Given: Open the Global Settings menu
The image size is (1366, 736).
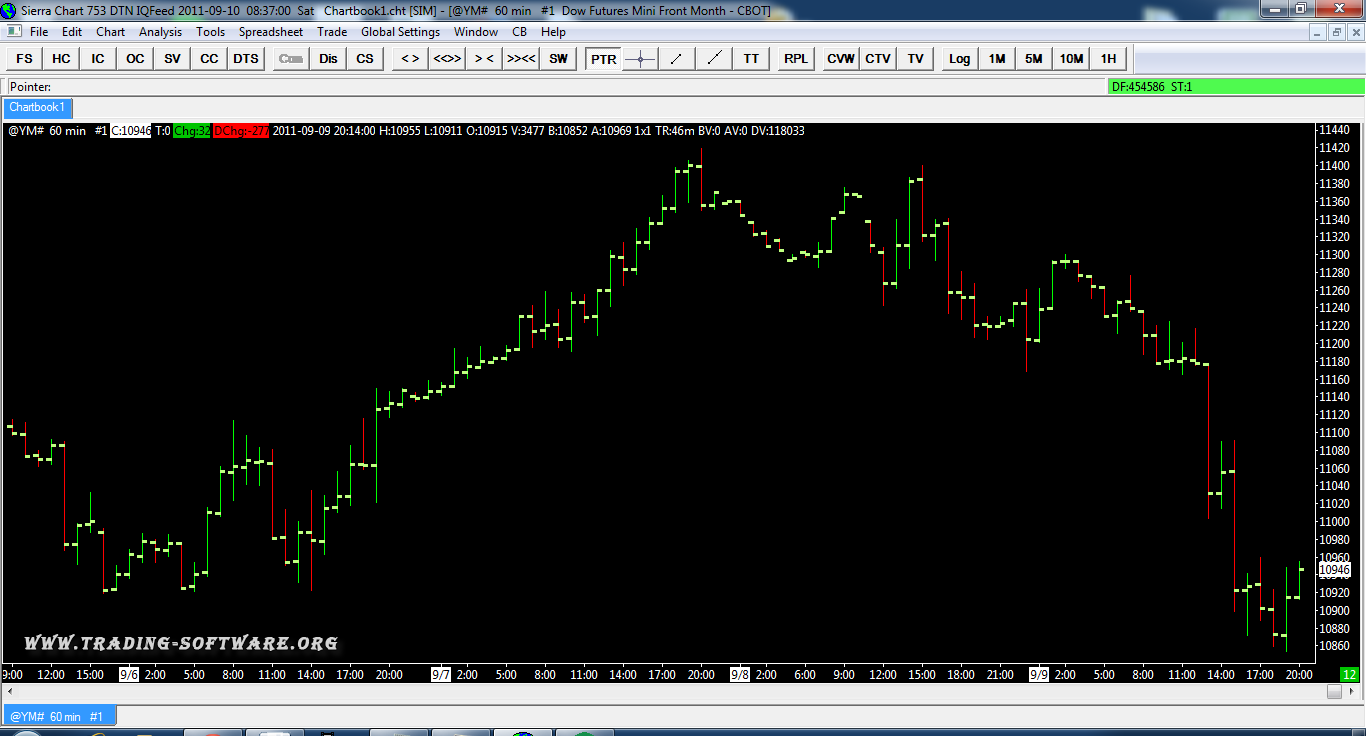Looking at the screenshot, I should pos(400,32).
